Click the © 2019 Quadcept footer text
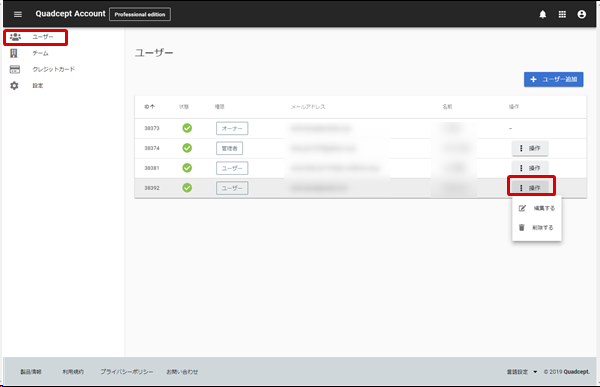The width and height of the screenshot is (600, 387). pos(567,372)
